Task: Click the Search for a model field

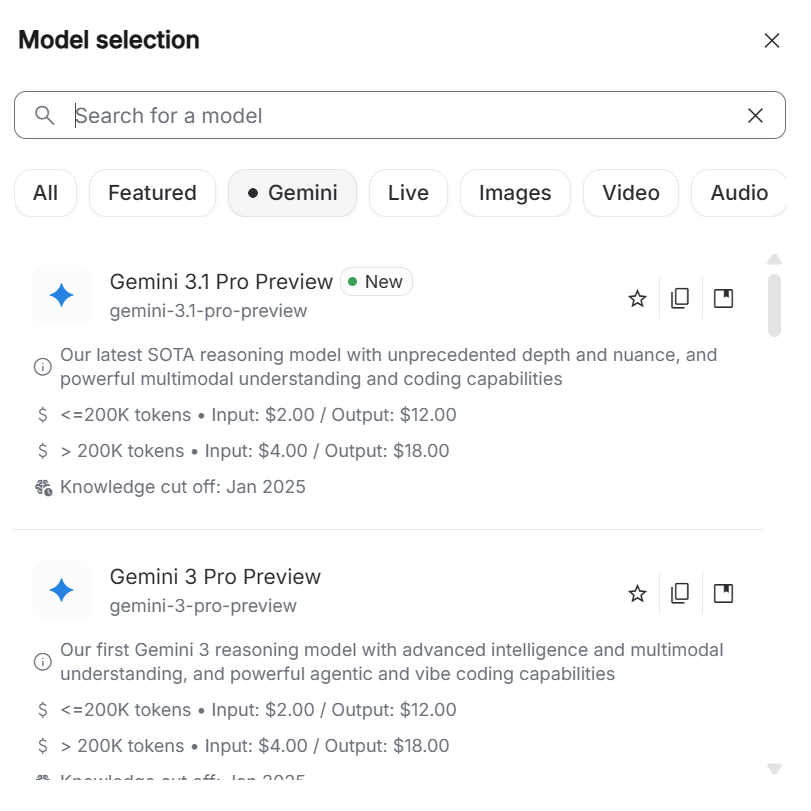Action: (400, 116)
